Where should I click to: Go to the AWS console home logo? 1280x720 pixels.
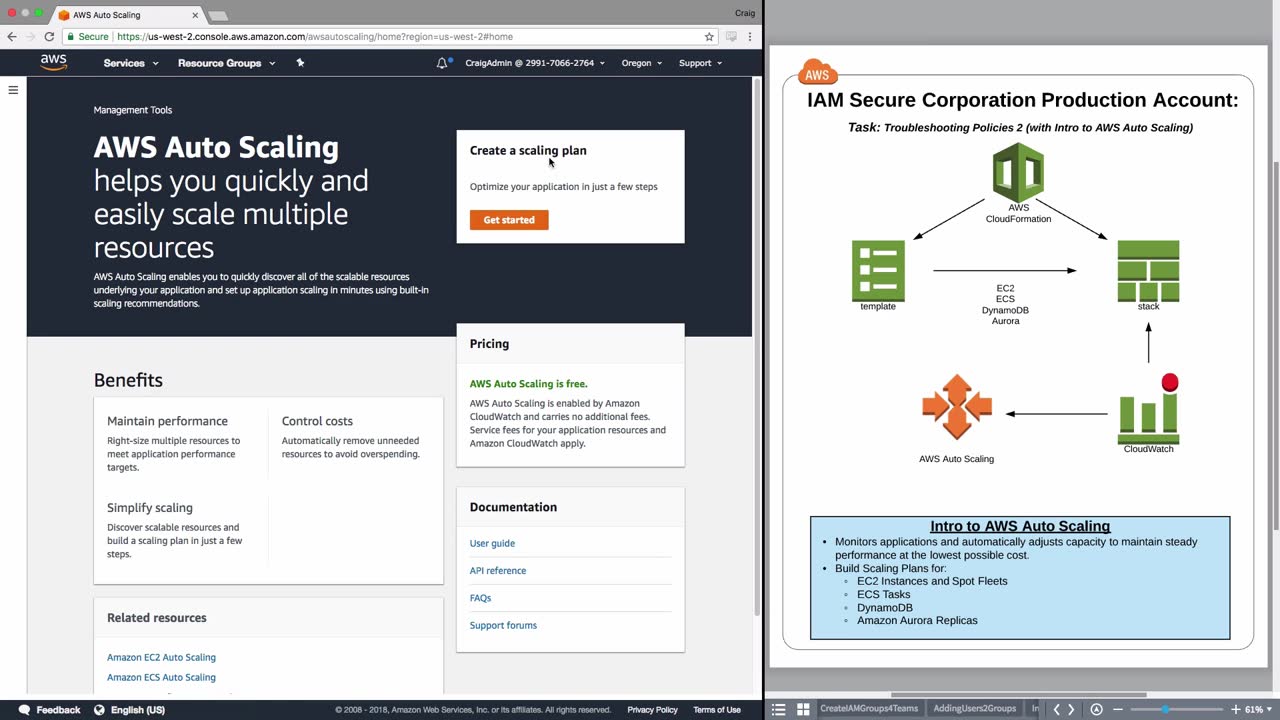point(54,62)
